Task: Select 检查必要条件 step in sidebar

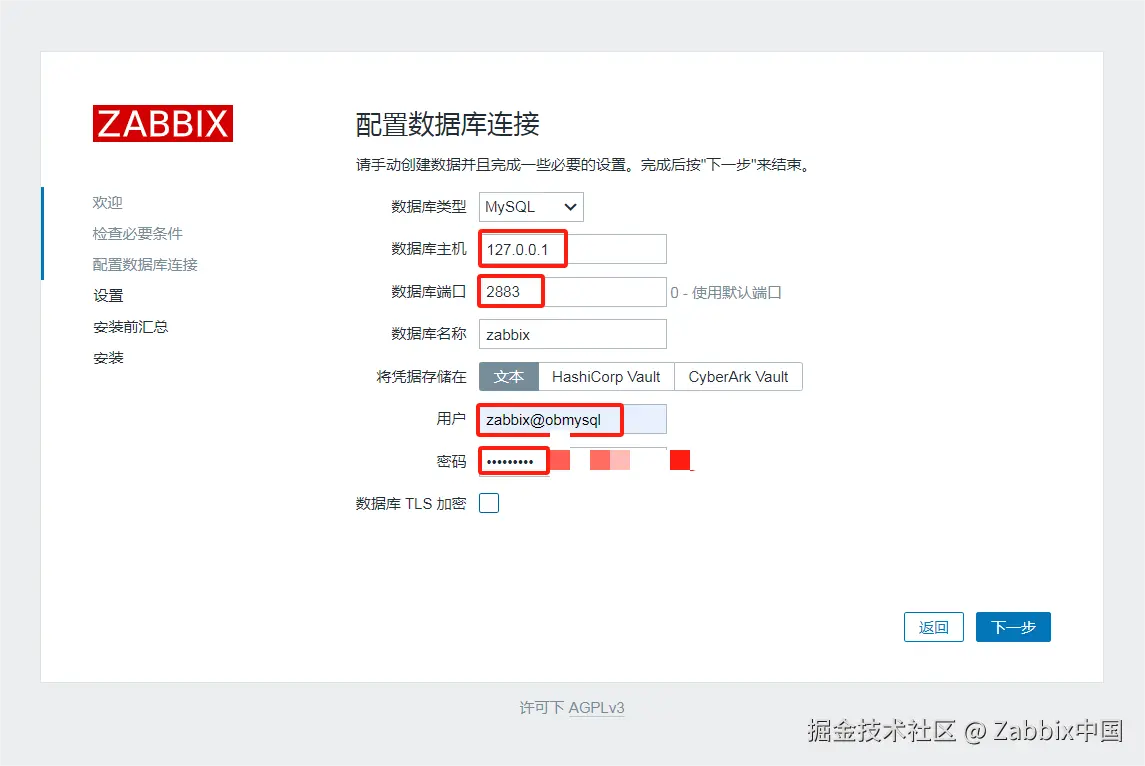Action: coord(137,234)
